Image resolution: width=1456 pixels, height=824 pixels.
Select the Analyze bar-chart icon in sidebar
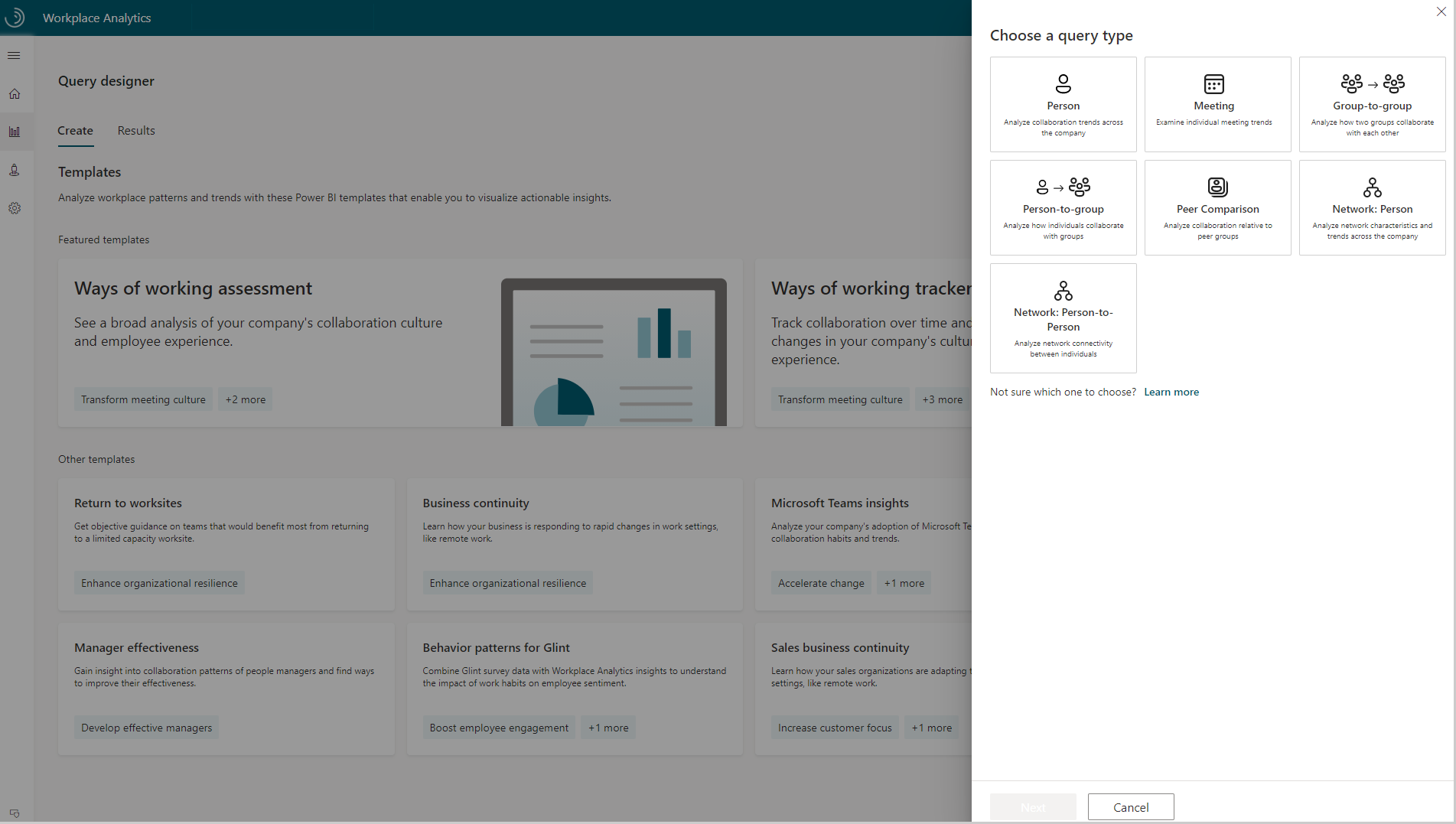14,131
